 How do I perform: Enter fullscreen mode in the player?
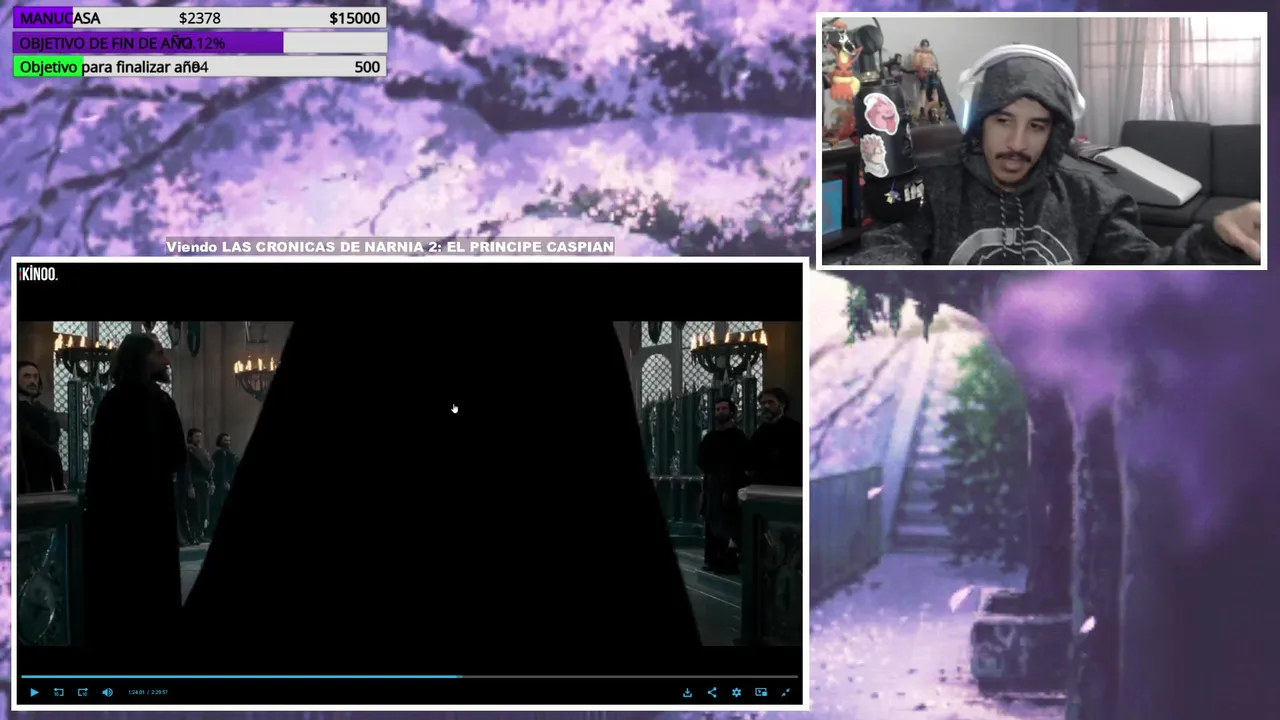coord(786,692)
